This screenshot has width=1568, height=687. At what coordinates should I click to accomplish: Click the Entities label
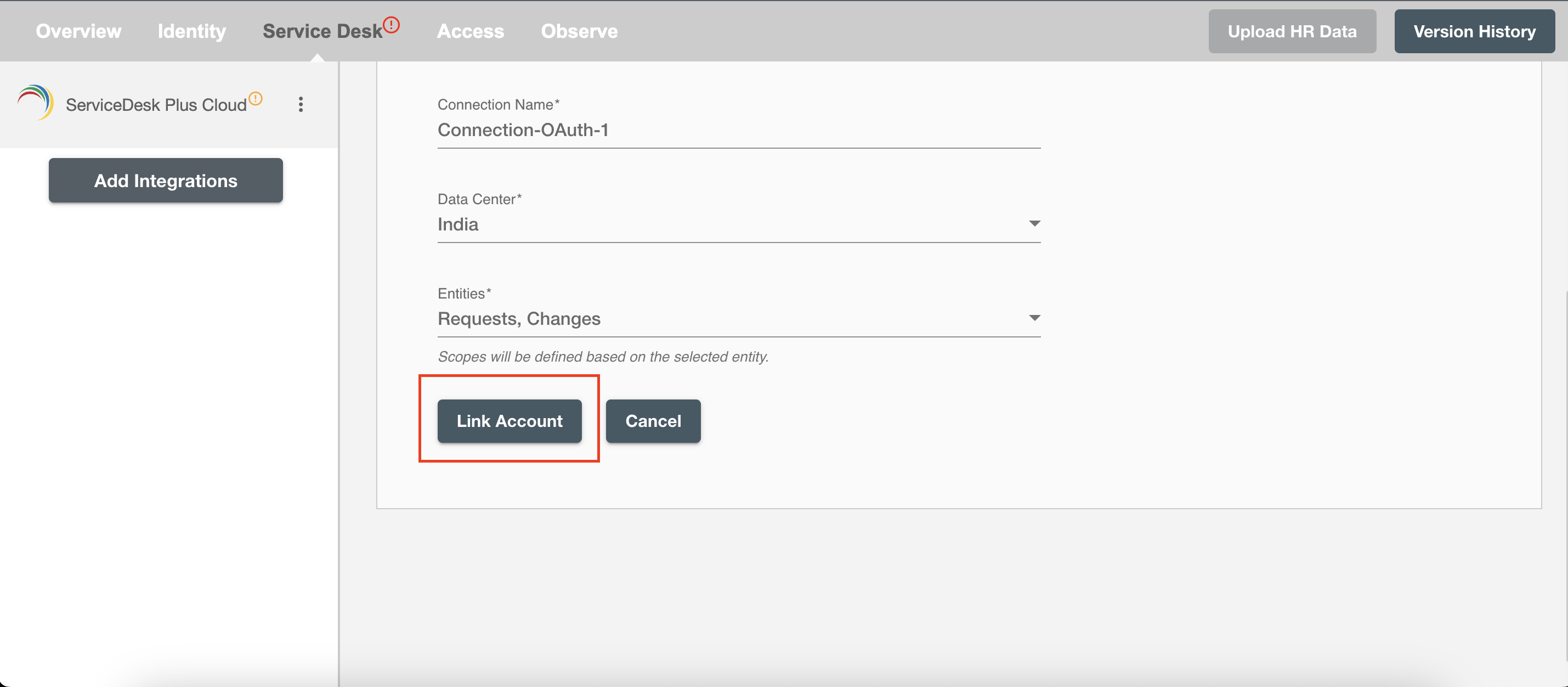[x=464, y=293]
